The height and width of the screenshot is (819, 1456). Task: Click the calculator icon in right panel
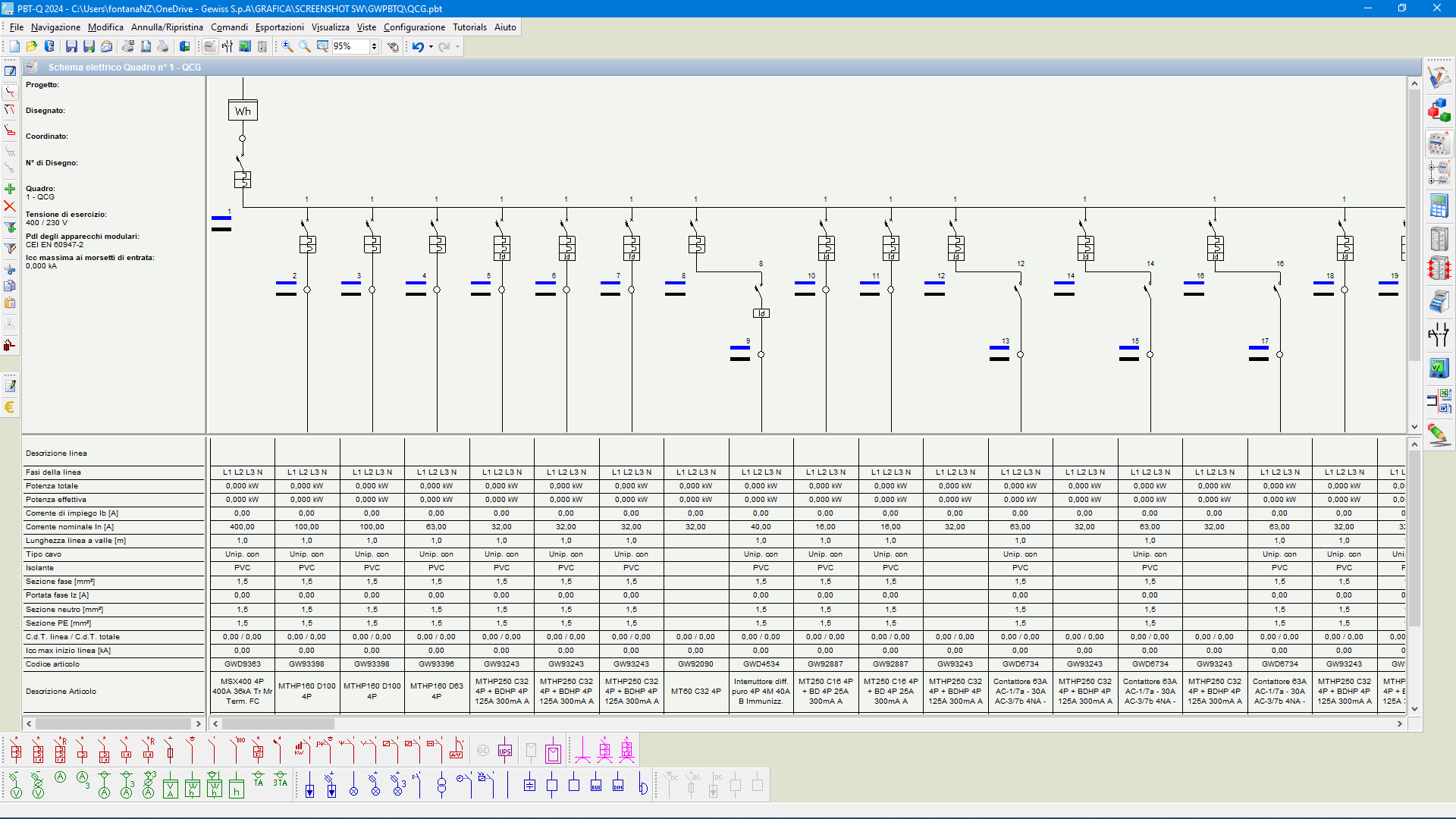point(1439,206)
